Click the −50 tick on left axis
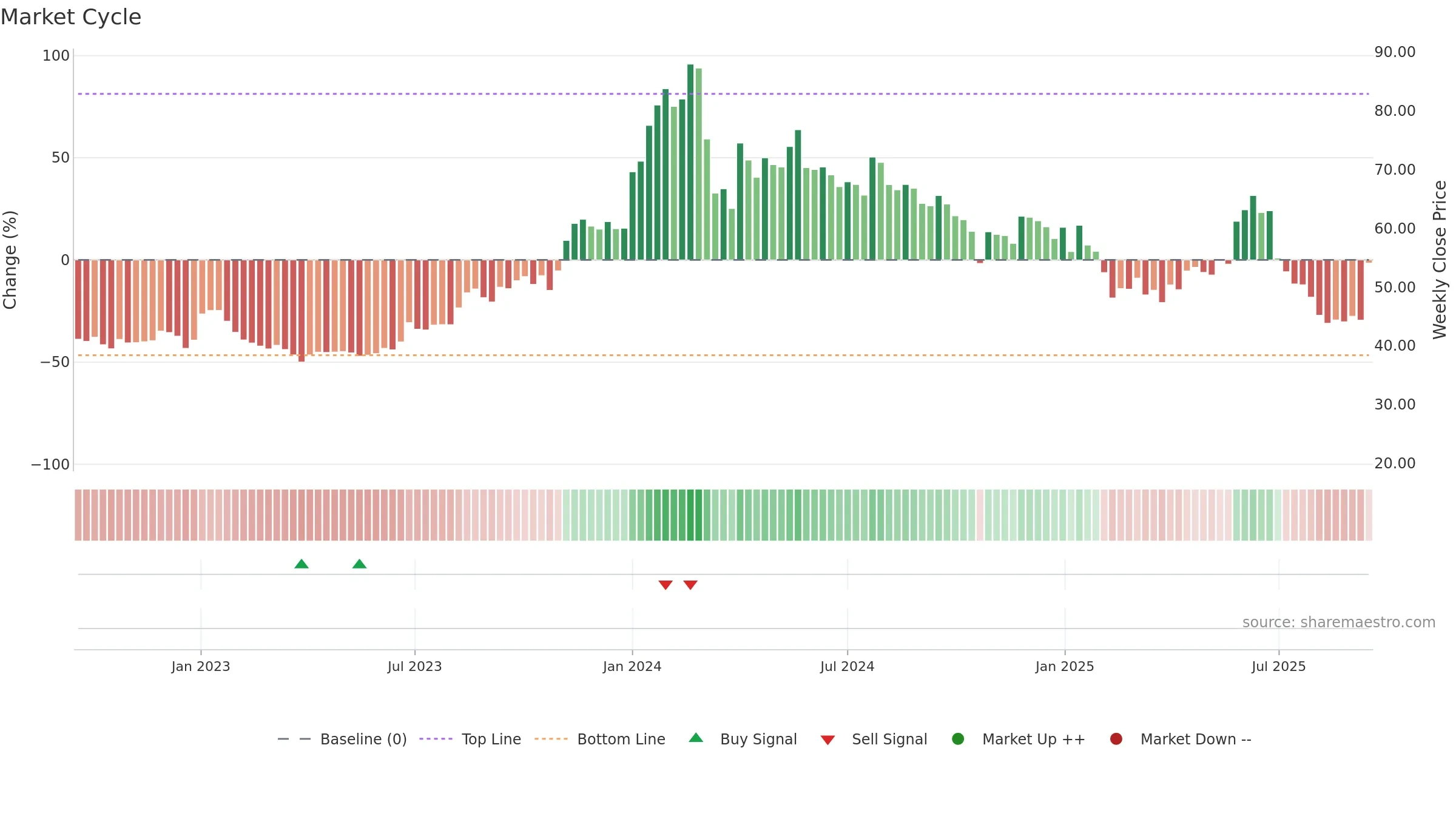 coord(55,362)
